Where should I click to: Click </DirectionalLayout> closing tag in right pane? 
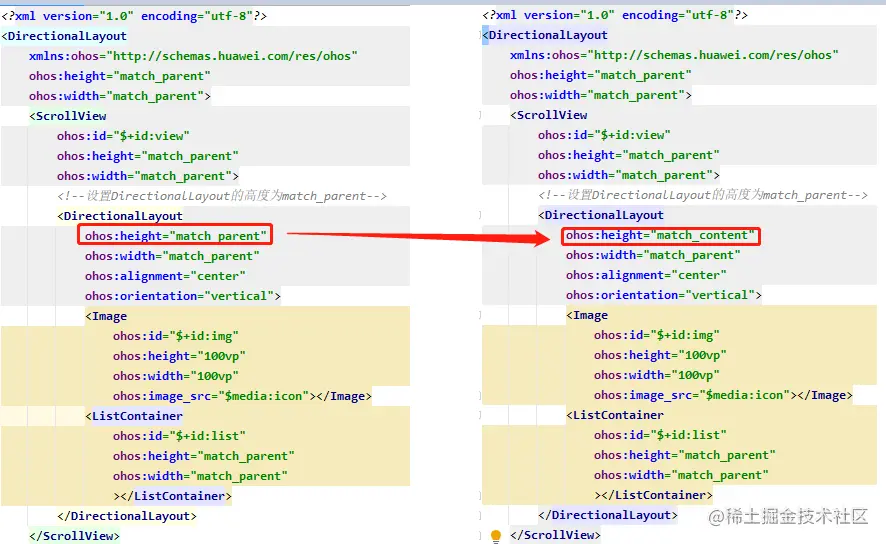(x=608, y=515)
